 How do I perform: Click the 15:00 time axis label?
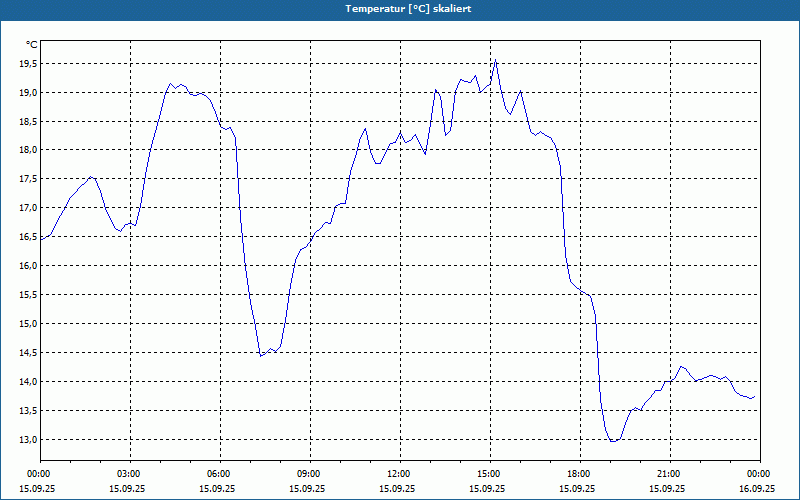(490, 474)
